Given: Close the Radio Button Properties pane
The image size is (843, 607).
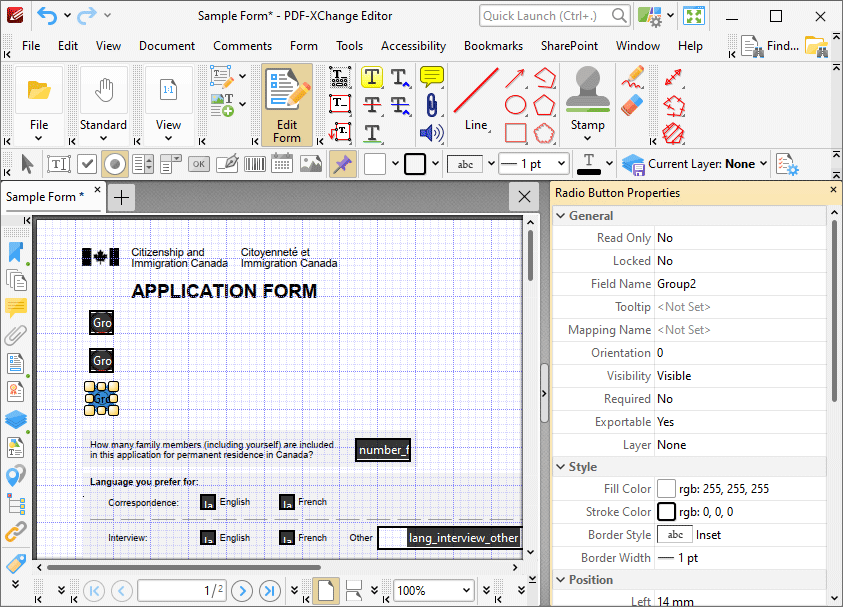Looking at the screenshot, I should (x=833, y=190).
